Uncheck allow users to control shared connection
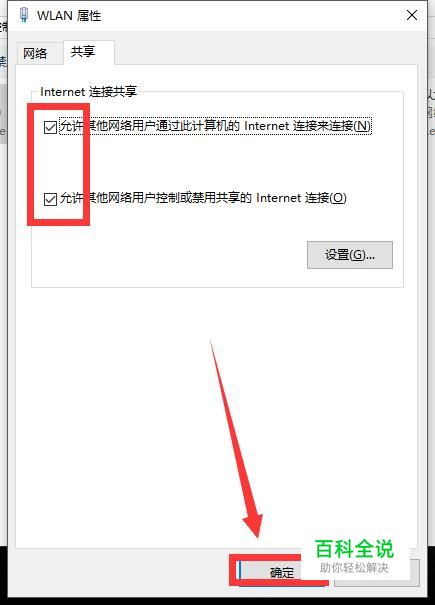 tap(50, 199)
